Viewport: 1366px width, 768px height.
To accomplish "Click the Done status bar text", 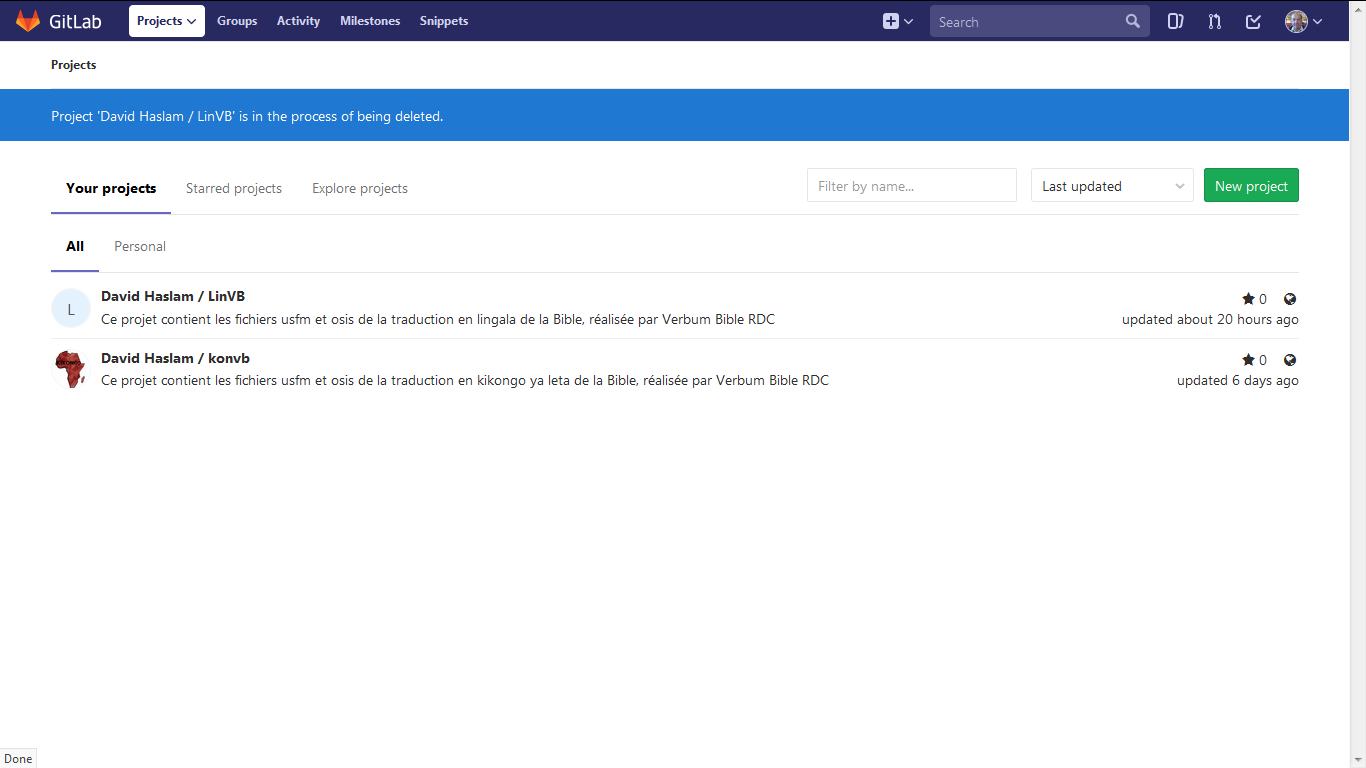I will pos(18,758).
